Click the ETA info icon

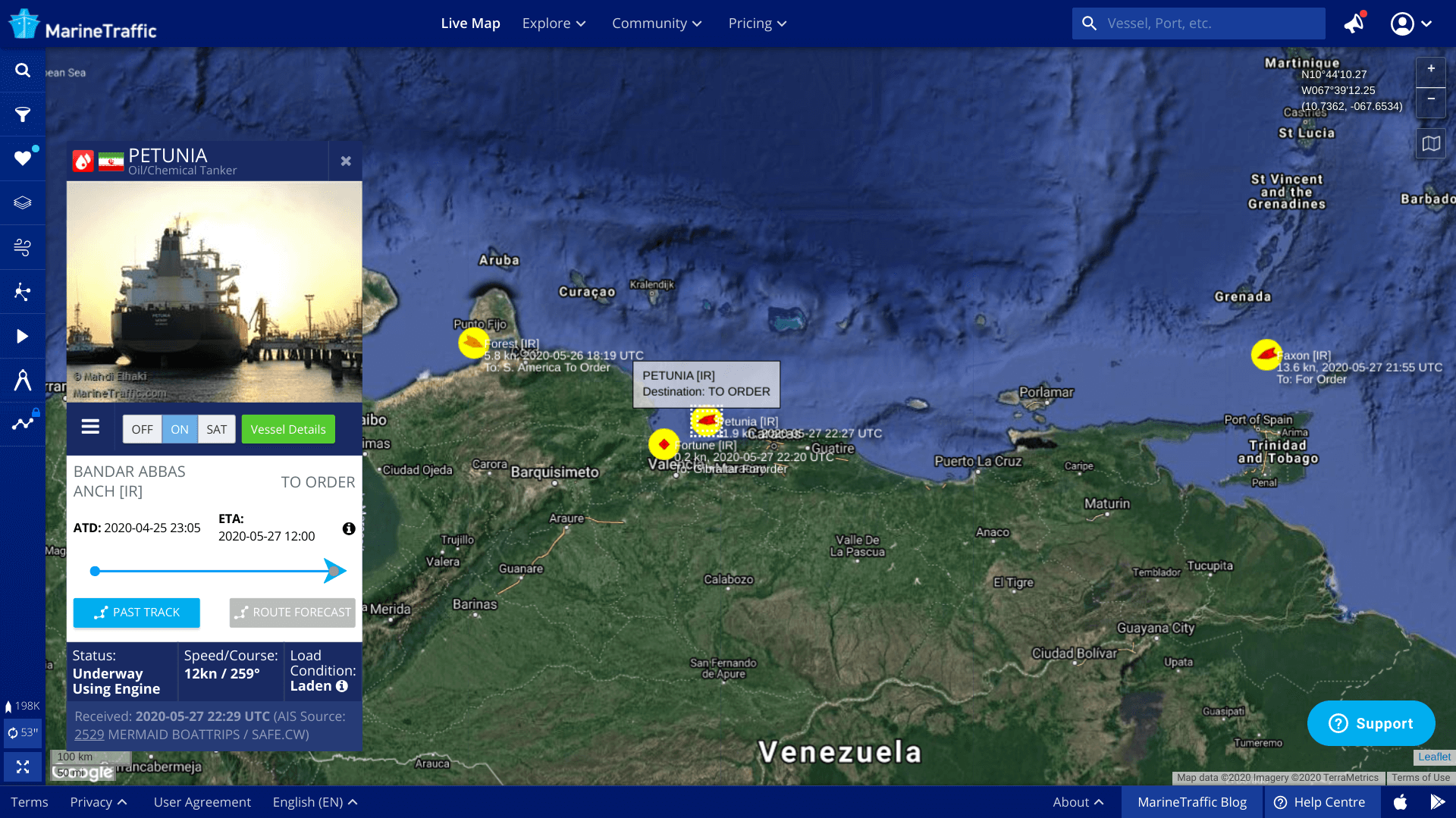pyautogui.click(x=349, y=528)
